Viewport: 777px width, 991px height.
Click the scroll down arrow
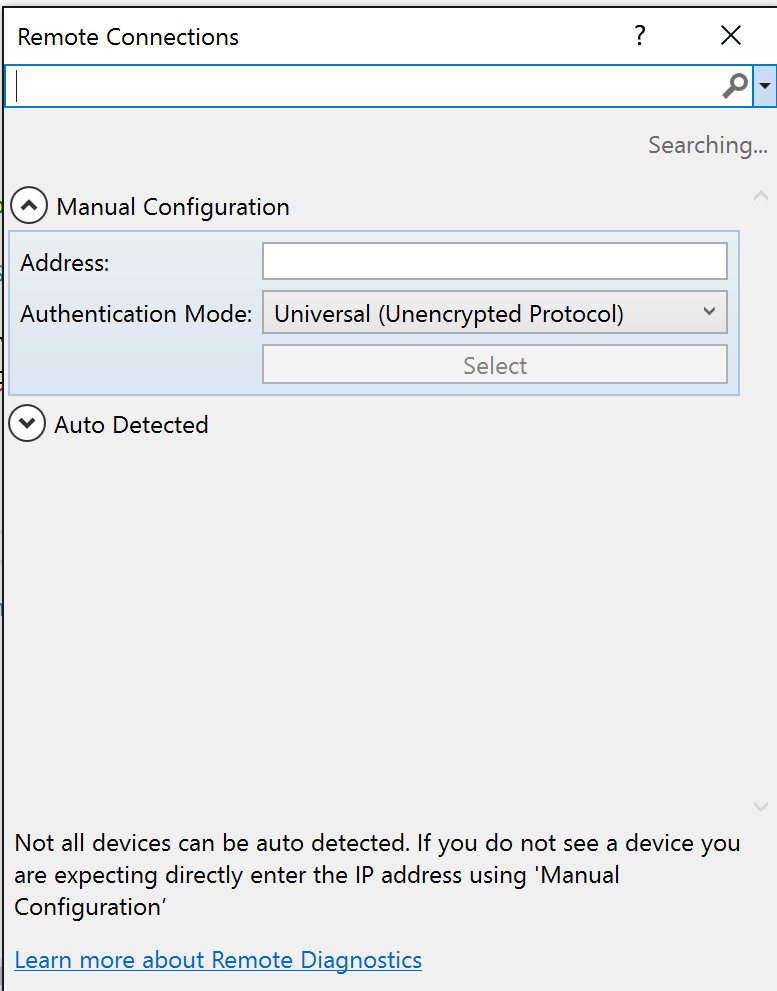(761, 806)
